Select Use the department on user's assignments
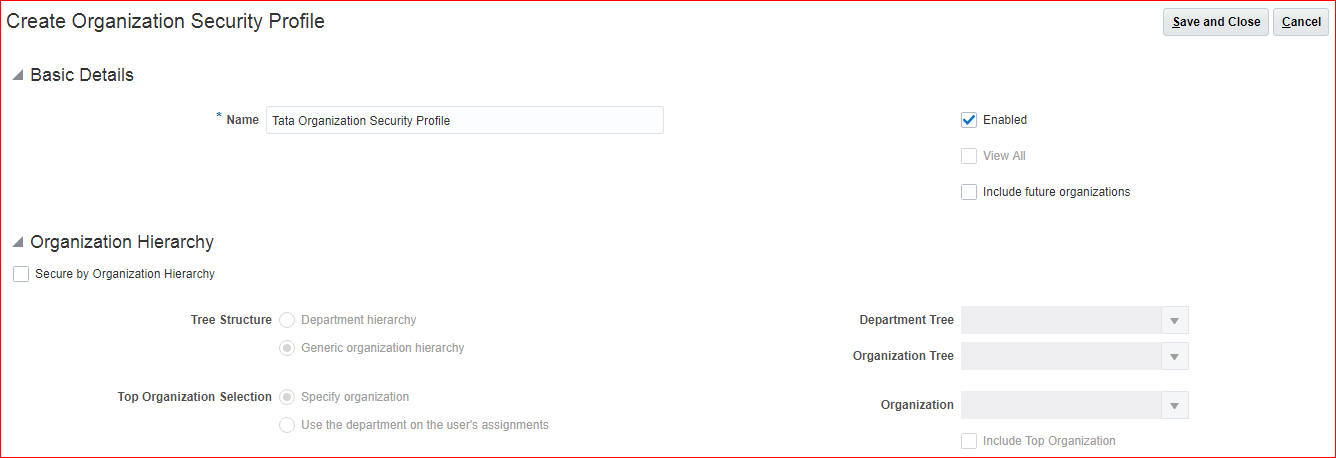 click(287, 425)
